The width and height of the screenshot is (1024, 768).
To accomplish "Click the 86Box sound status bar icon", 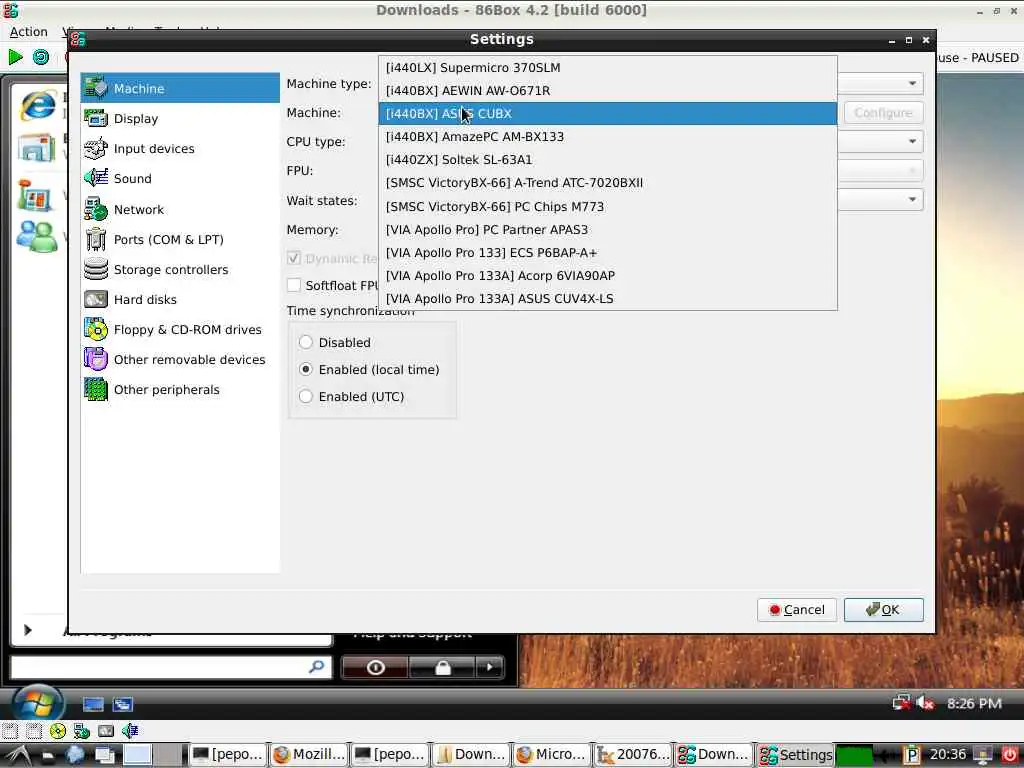I will 129,731.
